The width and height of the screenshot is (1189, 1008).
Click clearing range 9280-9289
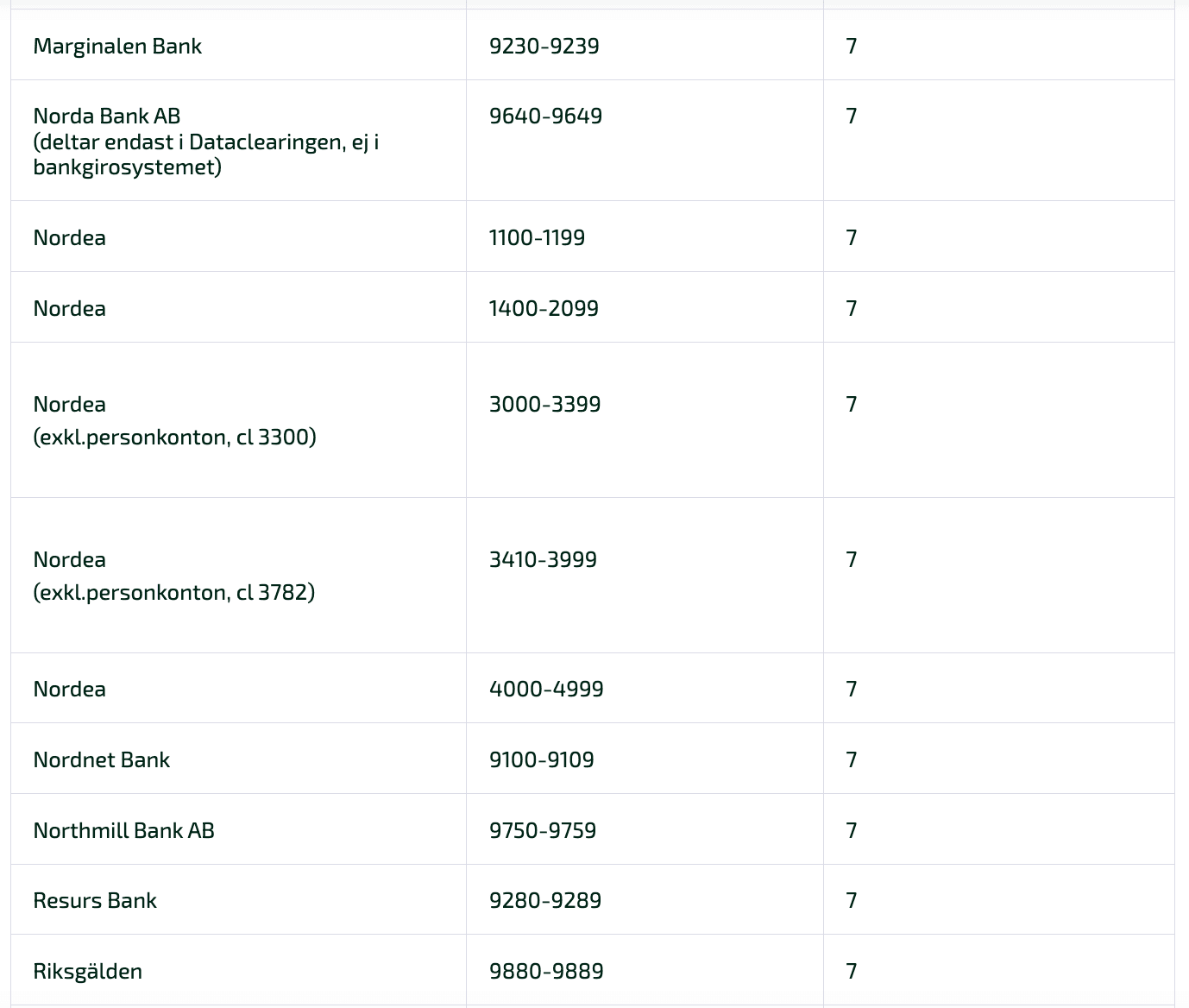pos(545,900)
